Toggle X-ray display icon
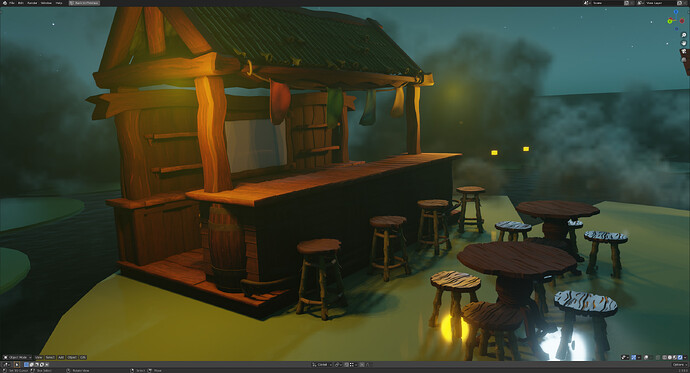690x373 pixels. (x=658, y=358)
